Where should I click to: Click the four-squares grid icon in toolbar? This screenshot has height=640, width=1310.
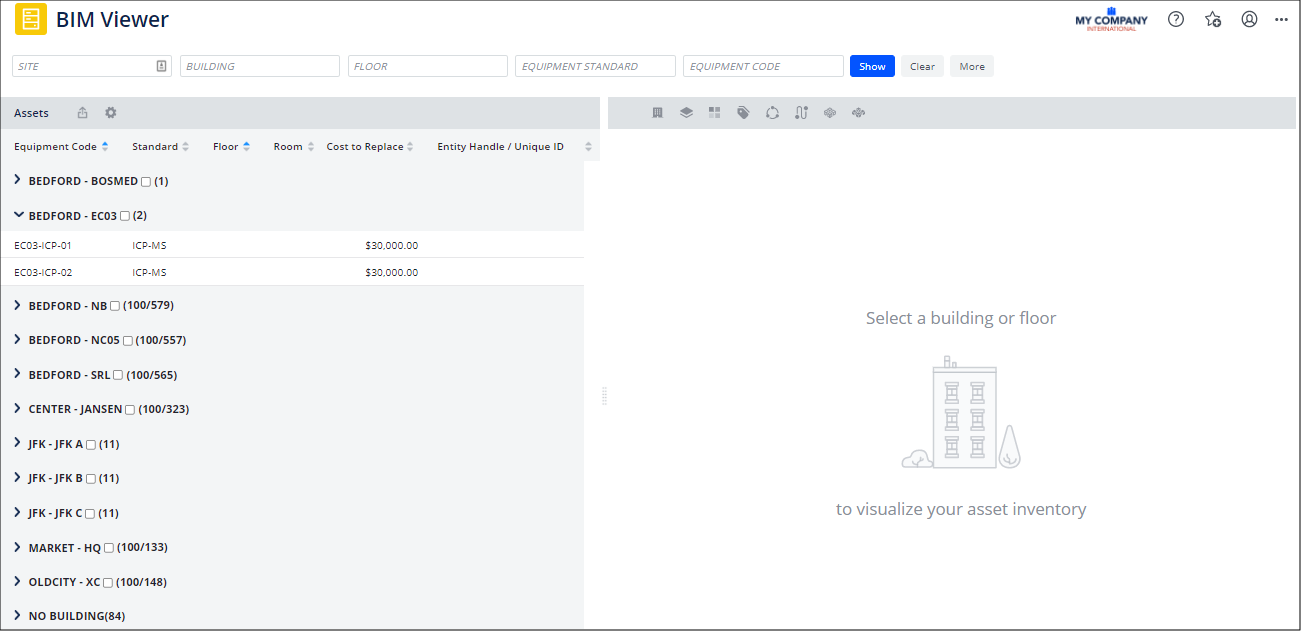[714, 113]
